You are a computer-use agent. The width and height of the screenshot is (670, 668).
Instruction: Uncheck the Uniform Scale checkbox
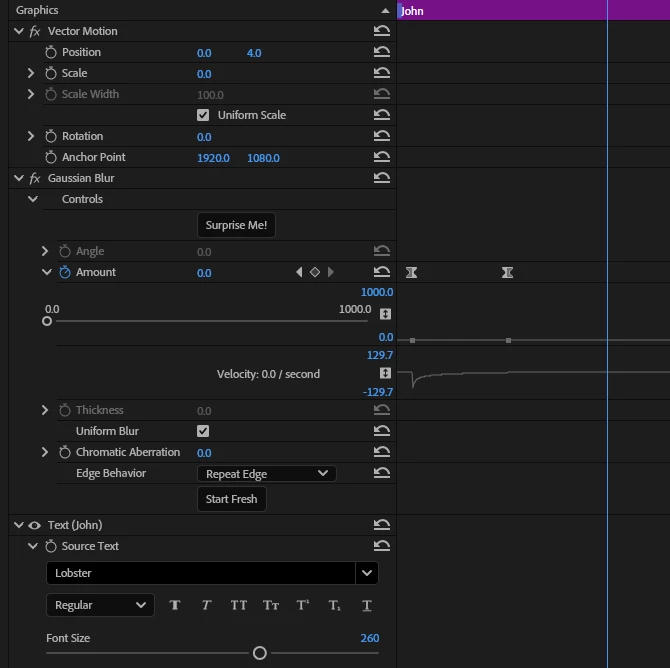pos(203,115)
